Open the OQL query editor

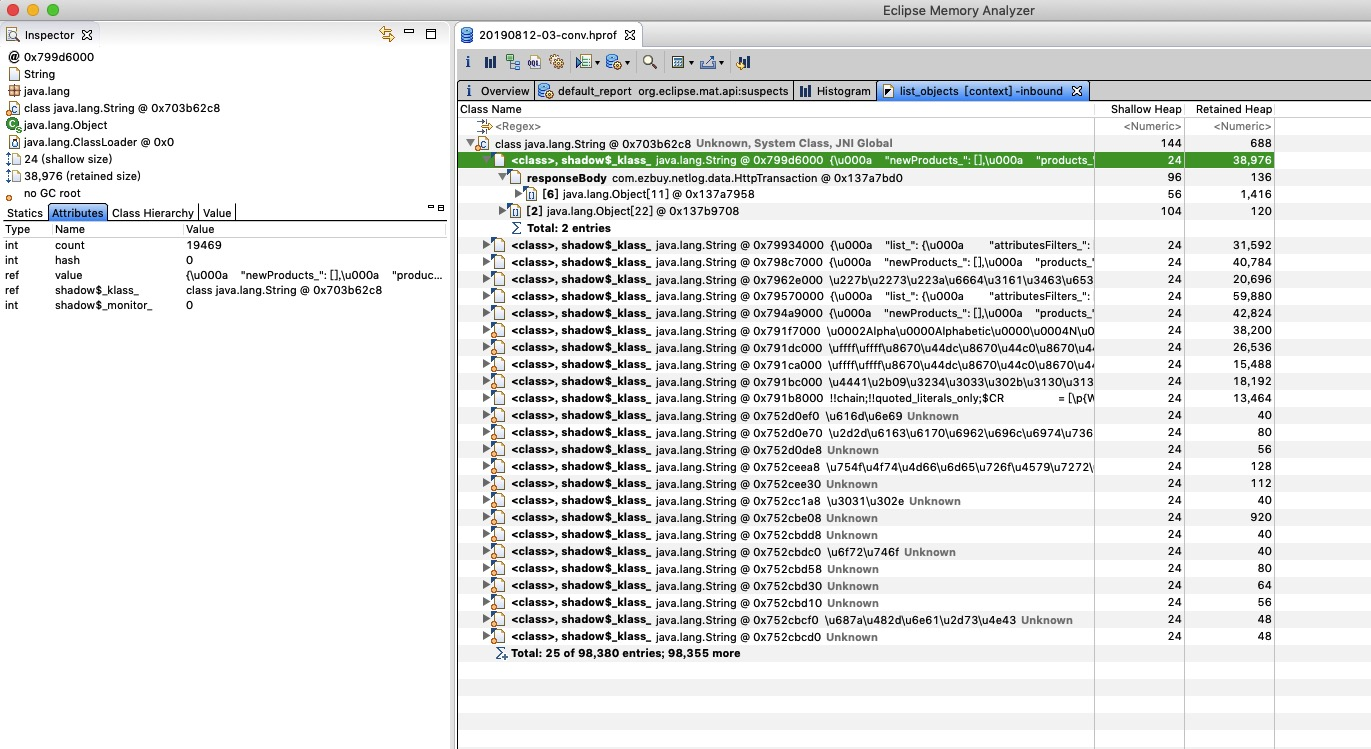click(534, 62)
